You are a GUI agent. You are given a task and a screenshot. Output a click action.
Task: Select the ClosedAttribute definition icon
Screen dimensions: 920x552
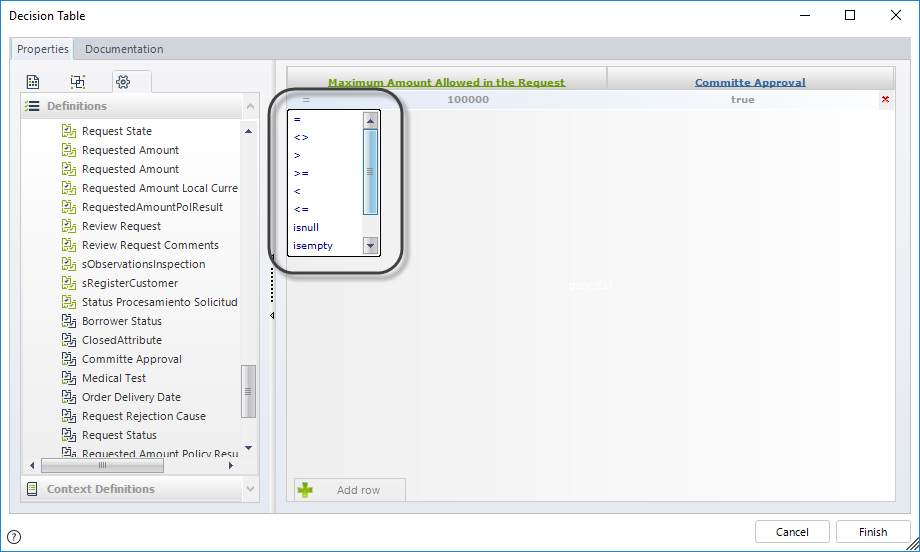click(69, 340)
